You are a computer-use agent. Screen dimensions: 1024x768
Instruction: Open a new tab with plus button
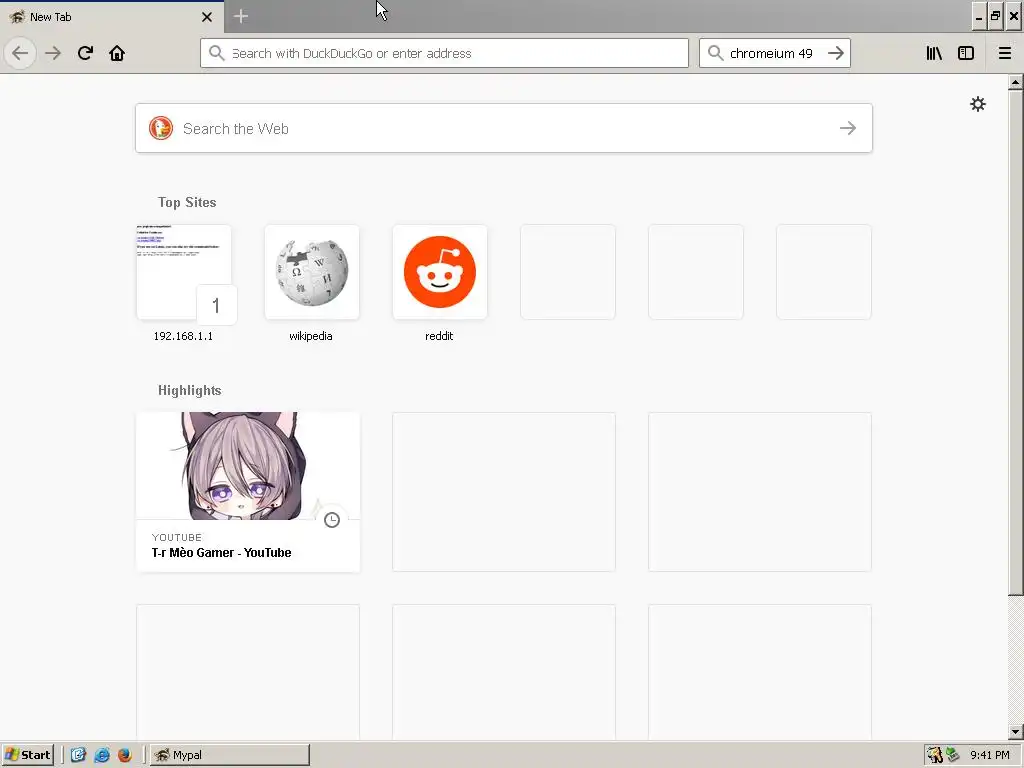click(240, 16)
